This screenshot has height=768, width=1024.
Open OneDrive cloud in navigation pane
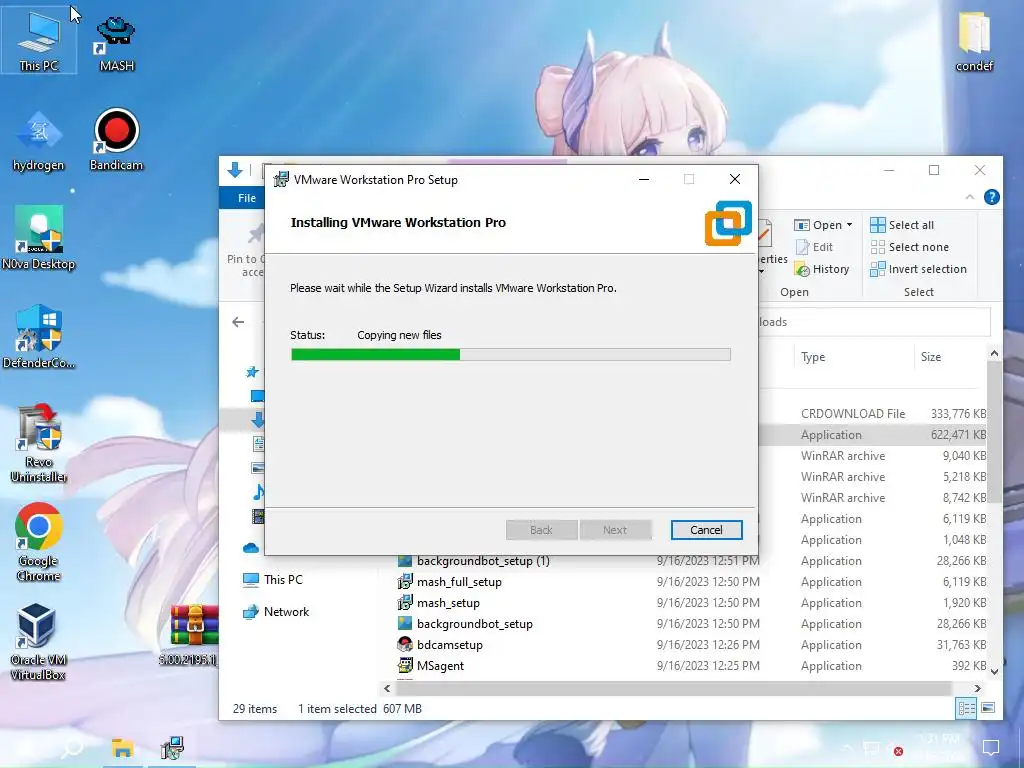(x=251, y=548)
